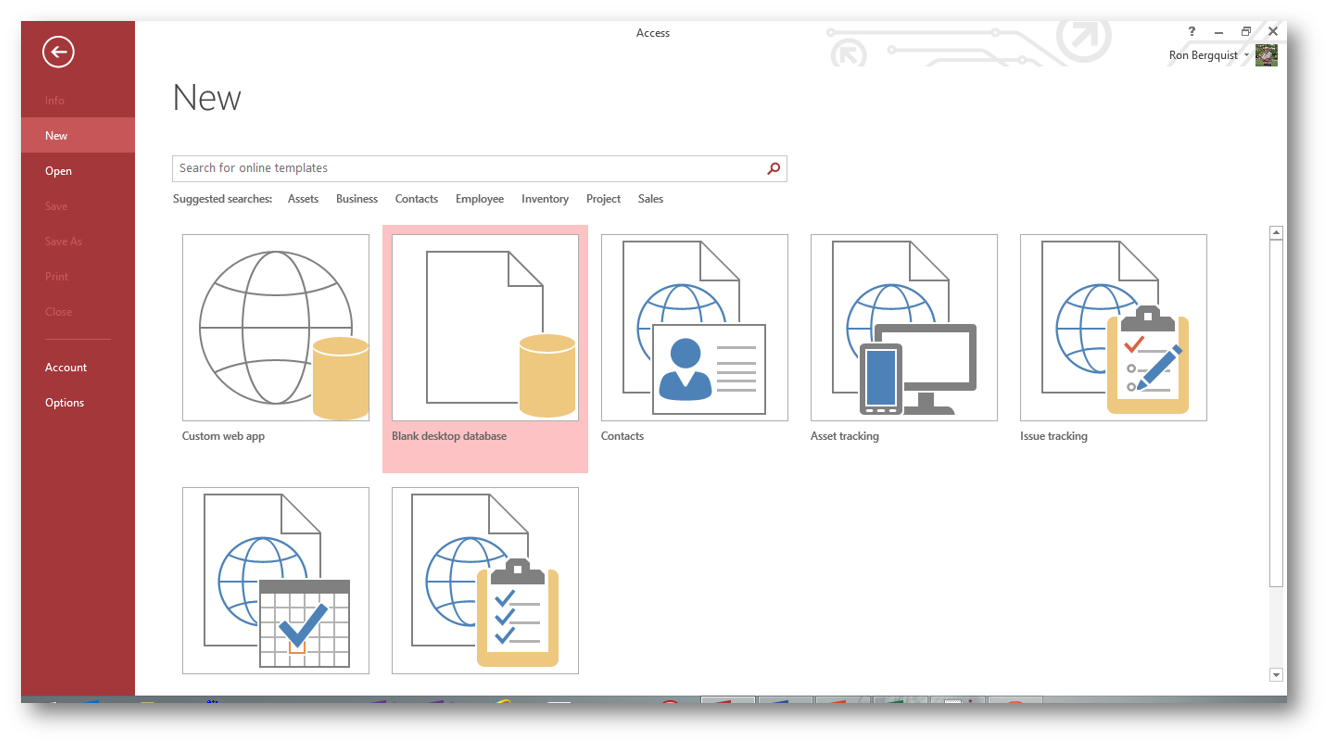Open the clipboard checklist template thumbnail

click(485, 580)
